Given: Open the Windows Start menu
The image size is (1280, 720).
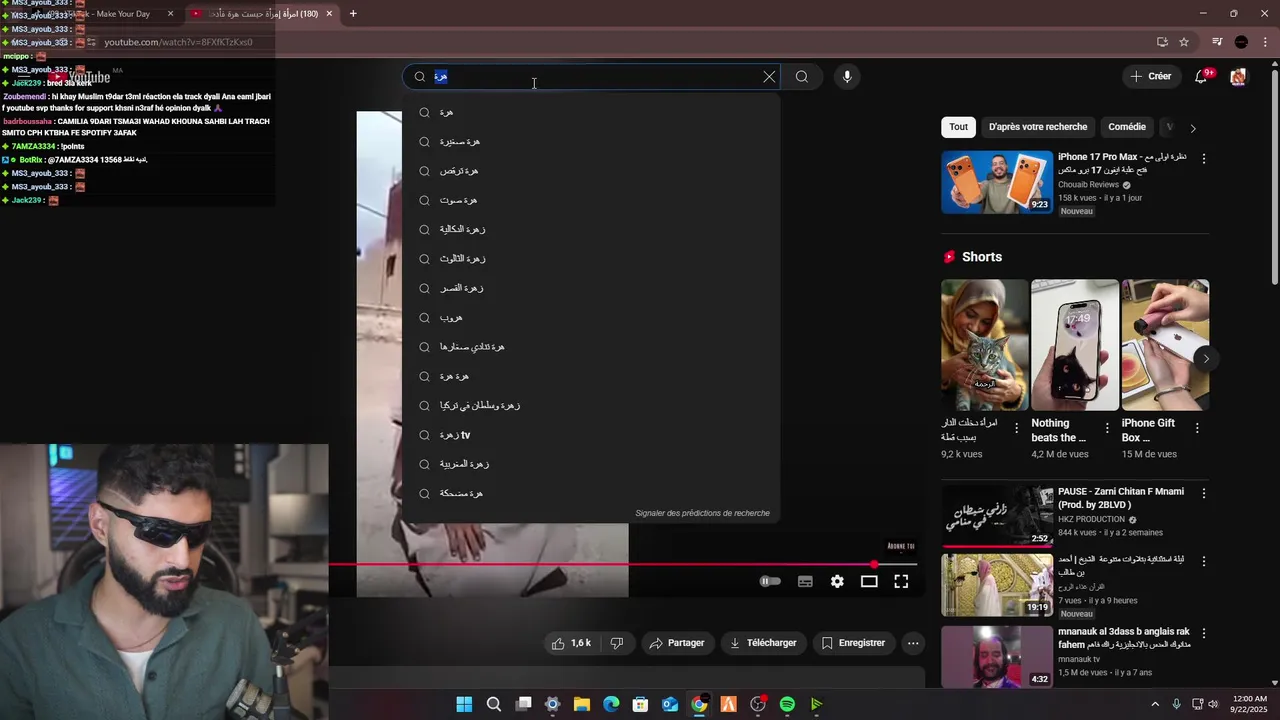Looking at the screenshot, I should coord(464,704).
